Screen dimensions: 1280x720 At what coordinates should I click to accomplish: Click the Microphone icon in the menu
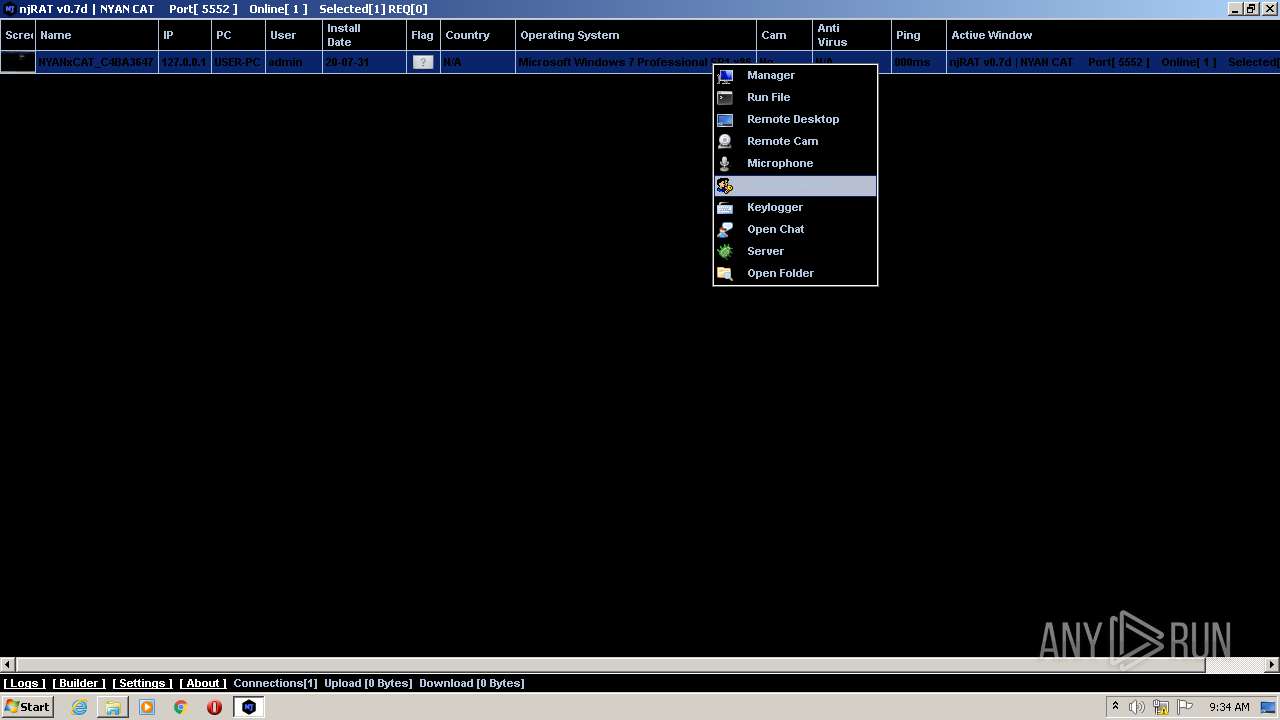coord(725,163)
